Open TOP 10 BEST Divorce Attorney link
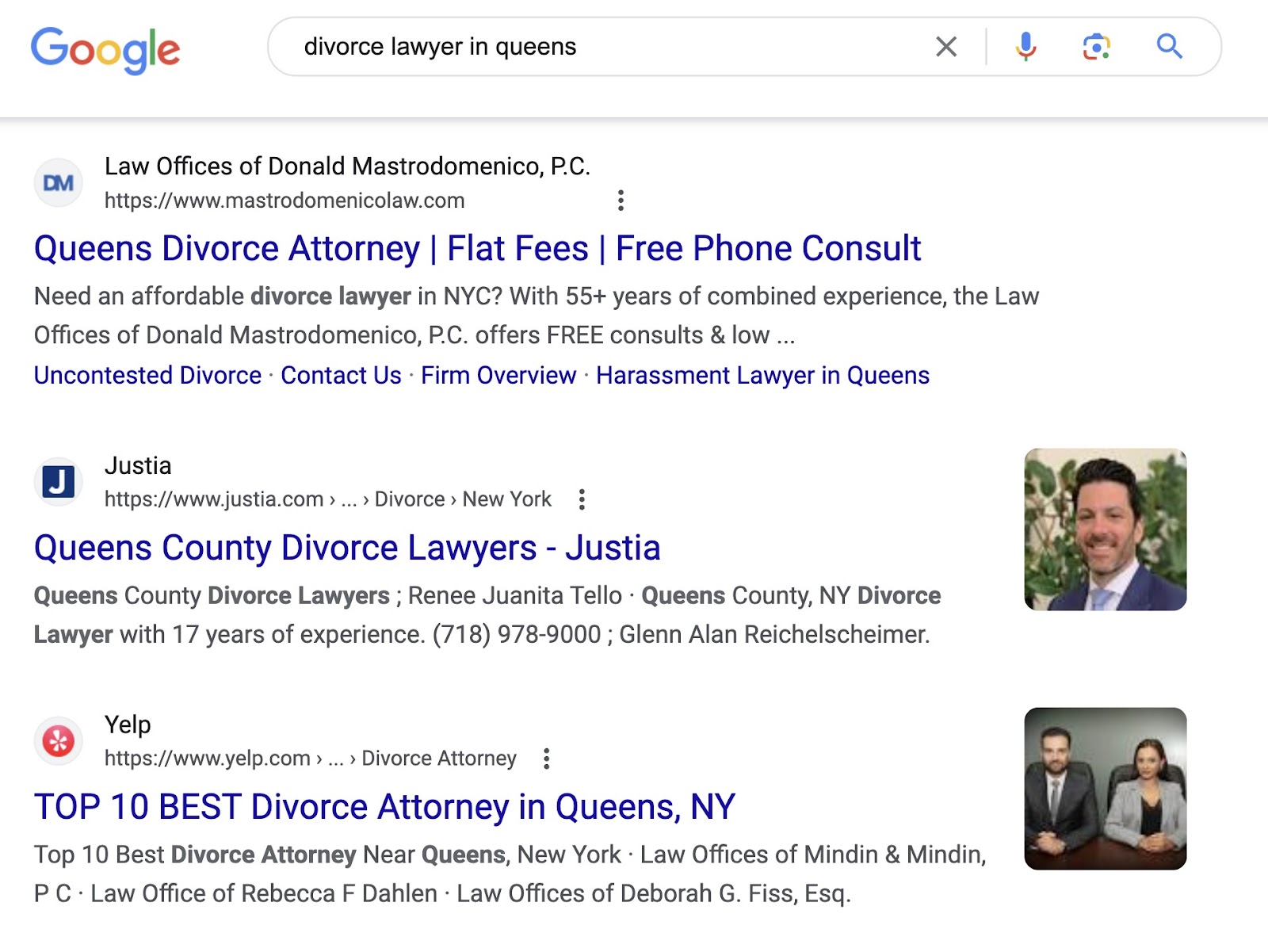The image size is (1268, 952). click(384, 807)
